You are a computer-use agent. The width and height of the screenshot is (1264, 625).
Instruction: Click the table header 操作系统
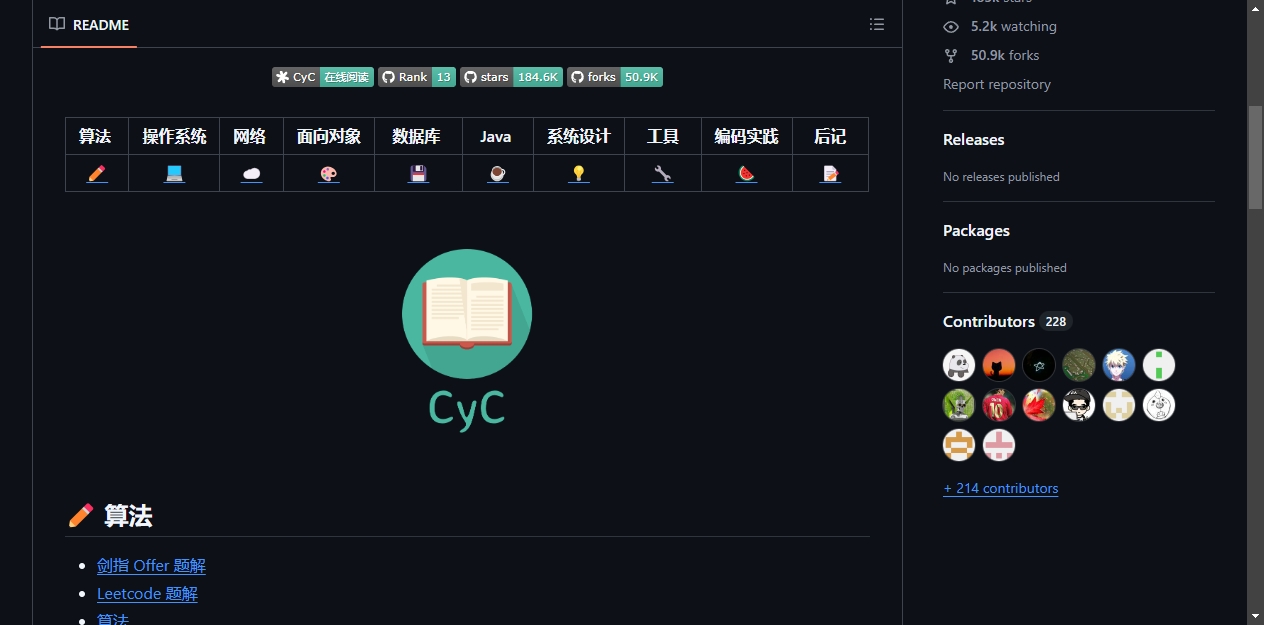coord(174,136)
